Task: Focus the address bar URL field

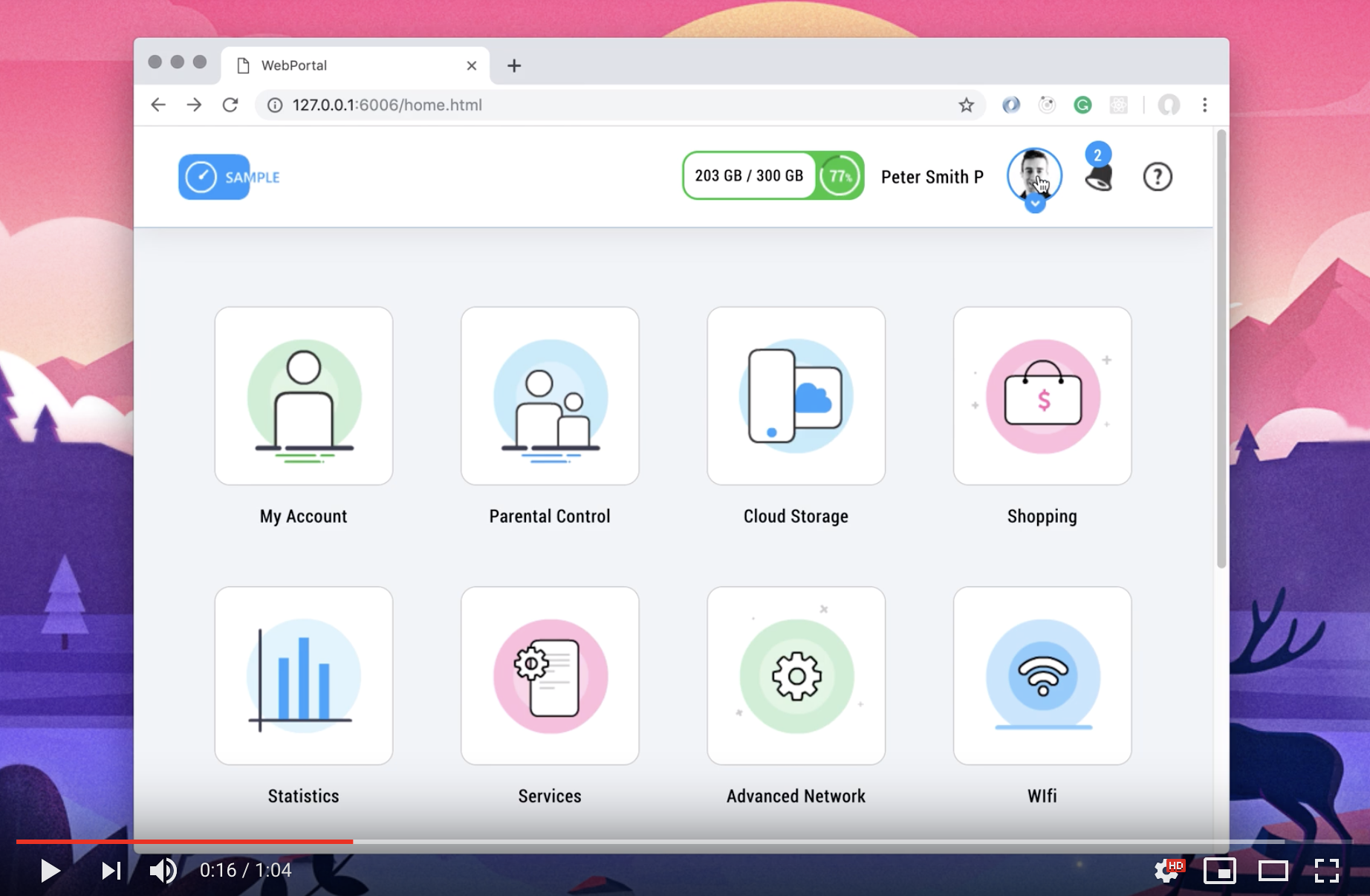Action: (620, 105)
